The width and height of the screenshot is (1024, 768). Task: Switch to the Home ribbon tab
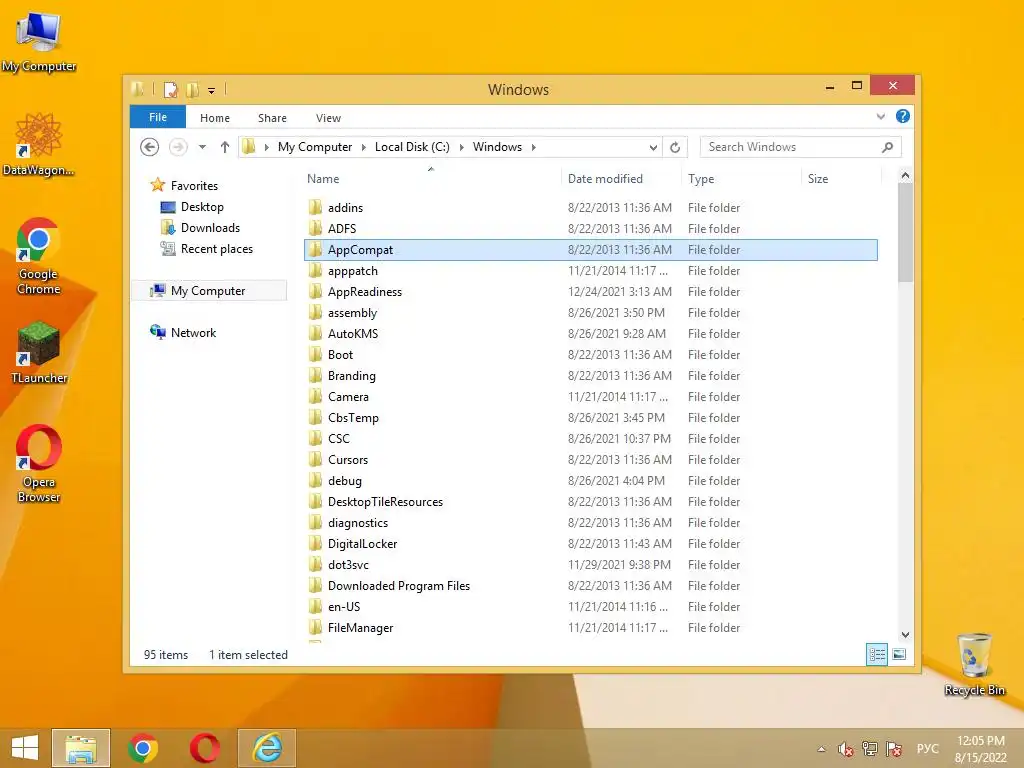(x=215, y=118)
